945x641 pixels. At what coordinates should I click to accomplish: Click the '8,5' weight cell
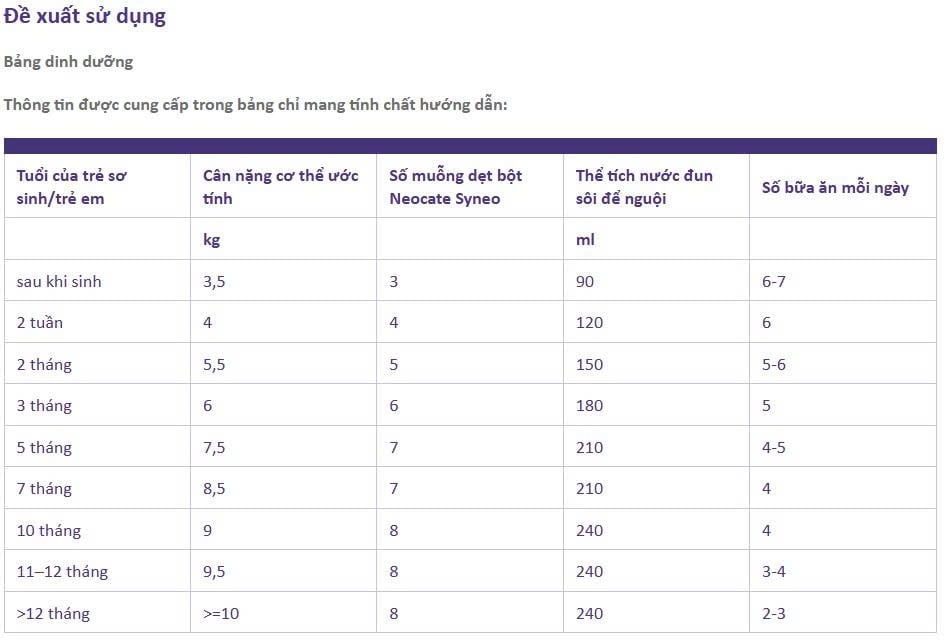pyautogui.click(x=214, y=489)
